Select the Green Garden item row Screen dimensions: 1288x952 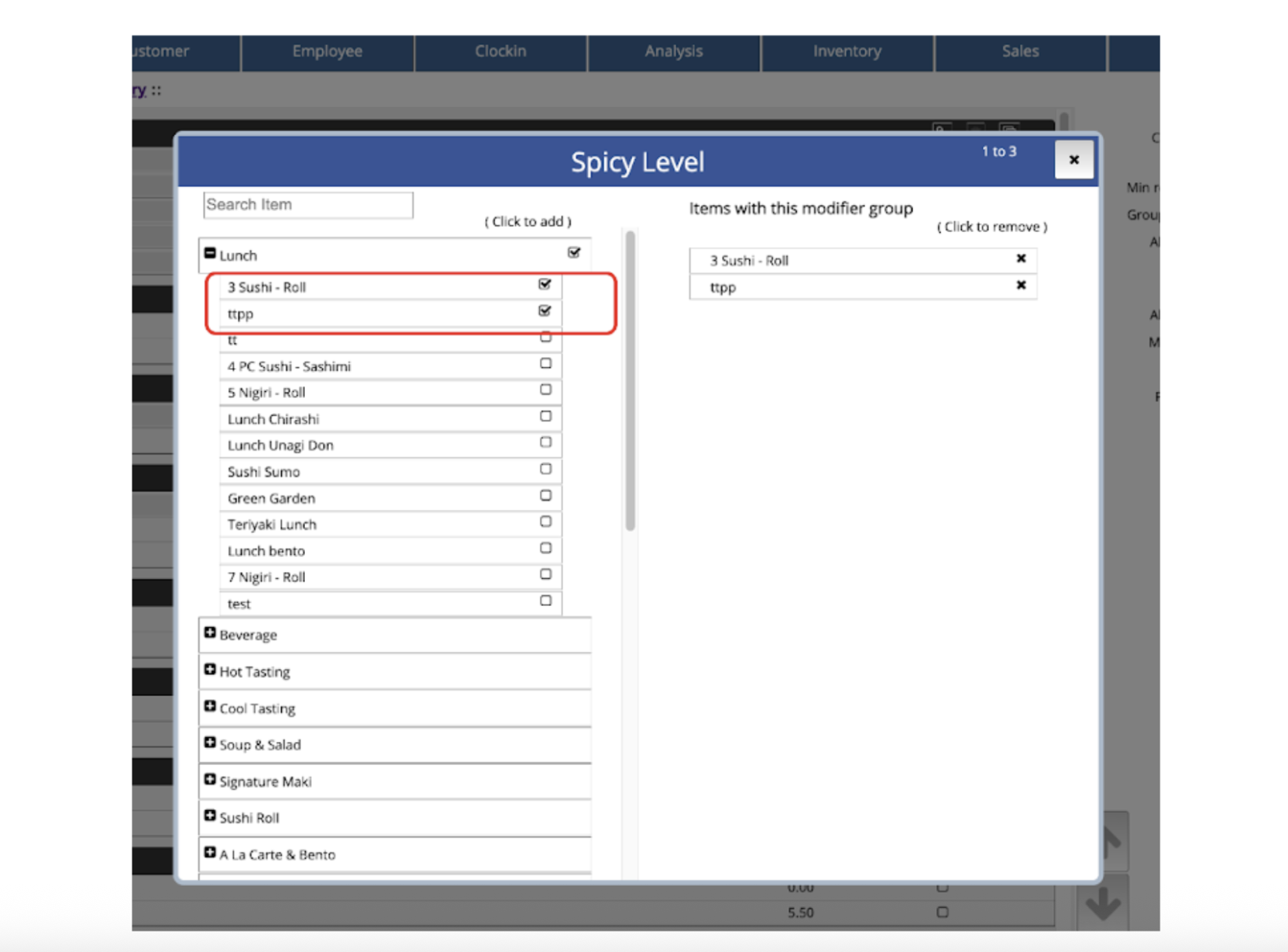pyautogui.click(x=390, y=498)
